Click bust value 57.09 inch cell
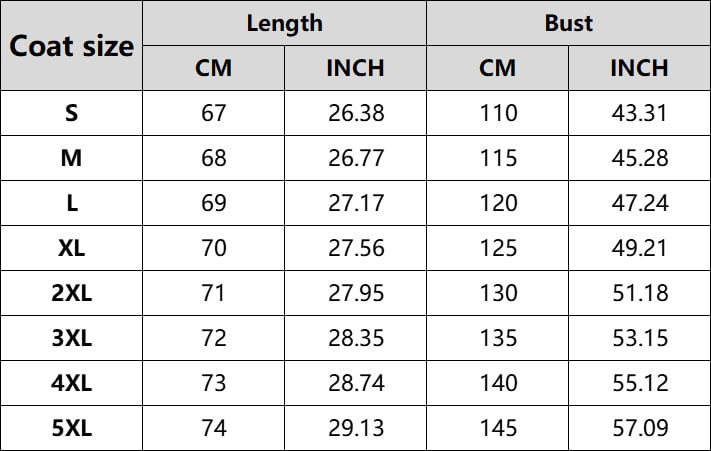This screenshot has height=451, width=711. (640, 428)
